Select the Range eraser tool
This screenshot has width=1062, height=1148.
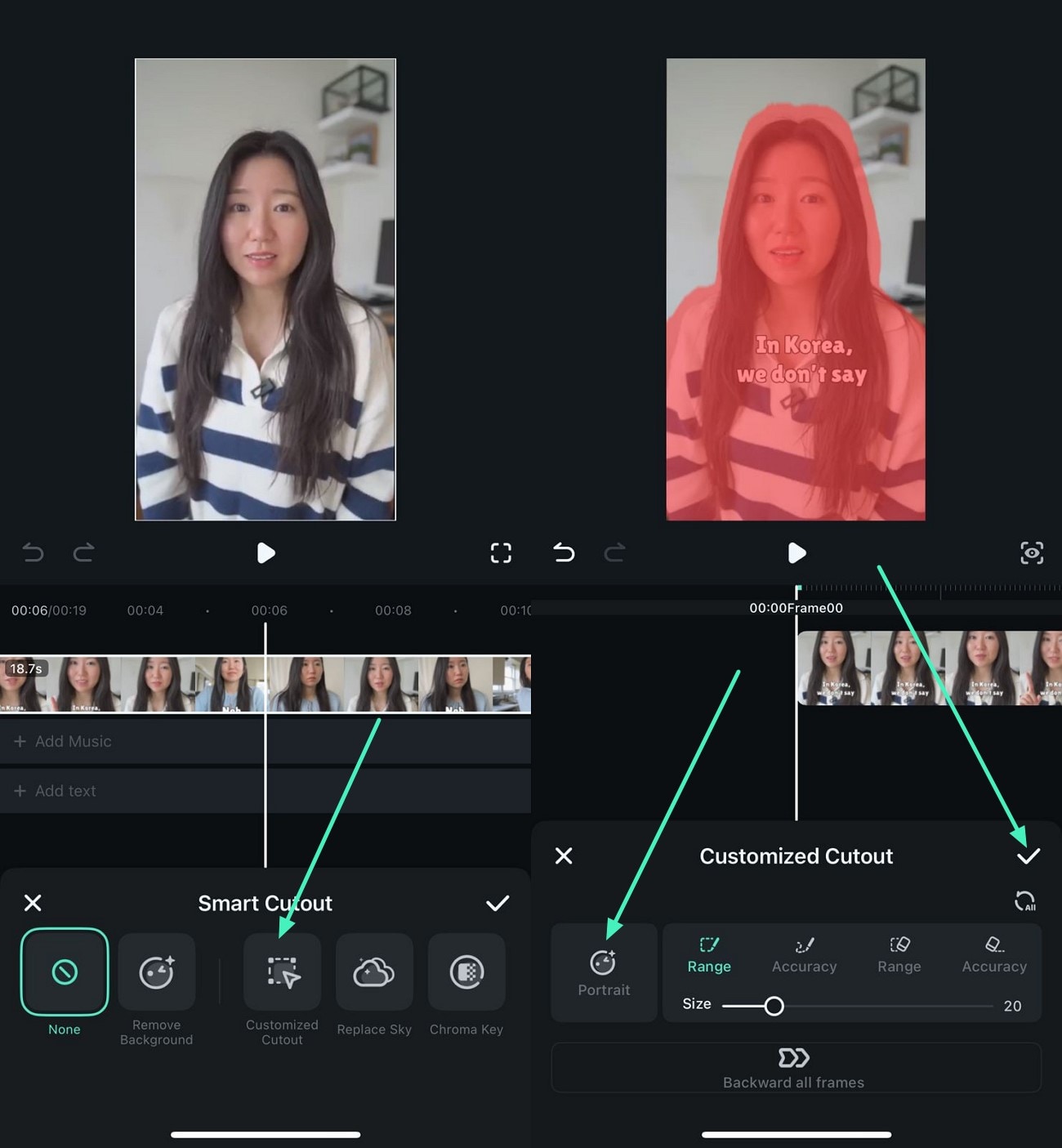[x=899, y=954]
